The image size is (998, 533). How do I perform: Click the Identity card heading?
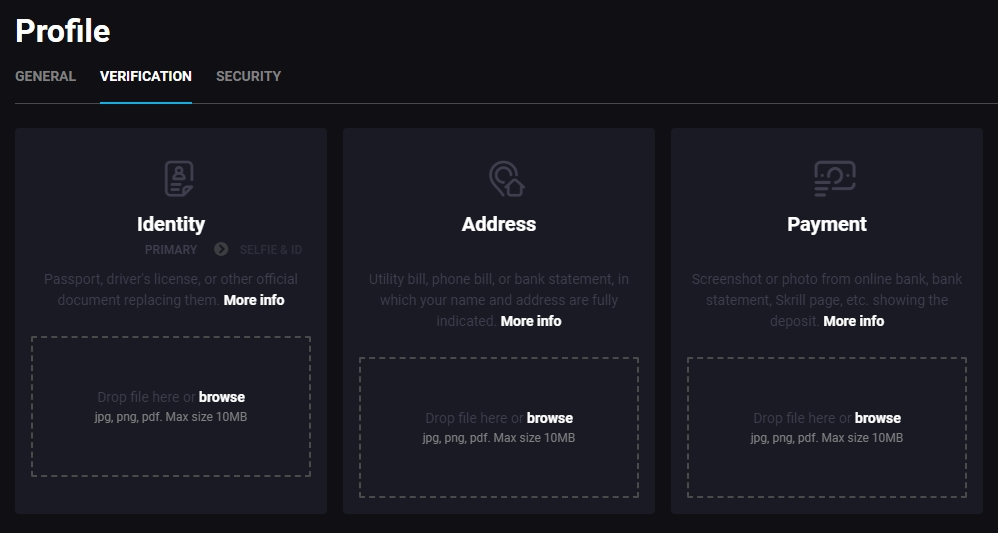tap(171, 224)
